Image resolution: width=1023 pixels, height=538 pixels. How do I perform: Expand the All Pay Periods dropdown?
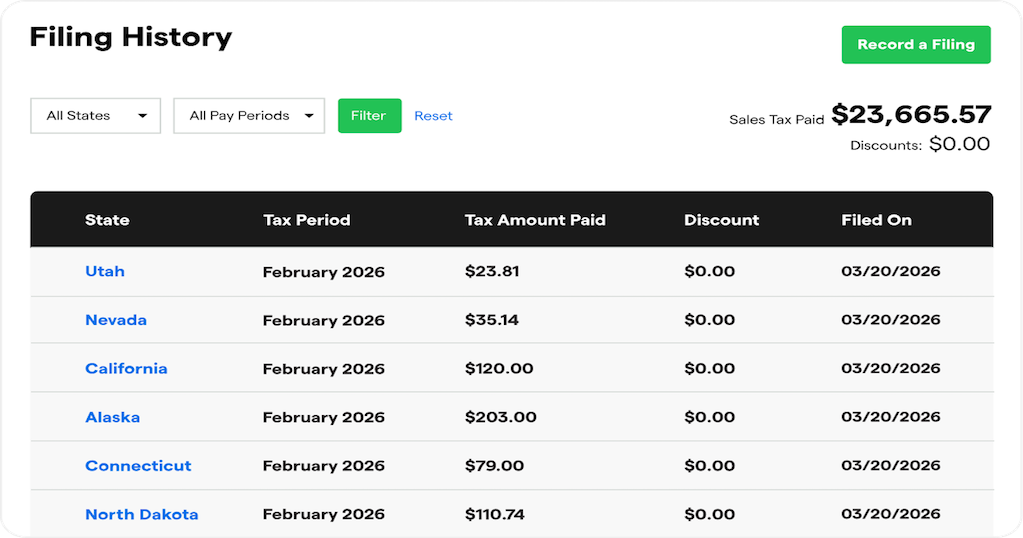(x=249, y=116)
